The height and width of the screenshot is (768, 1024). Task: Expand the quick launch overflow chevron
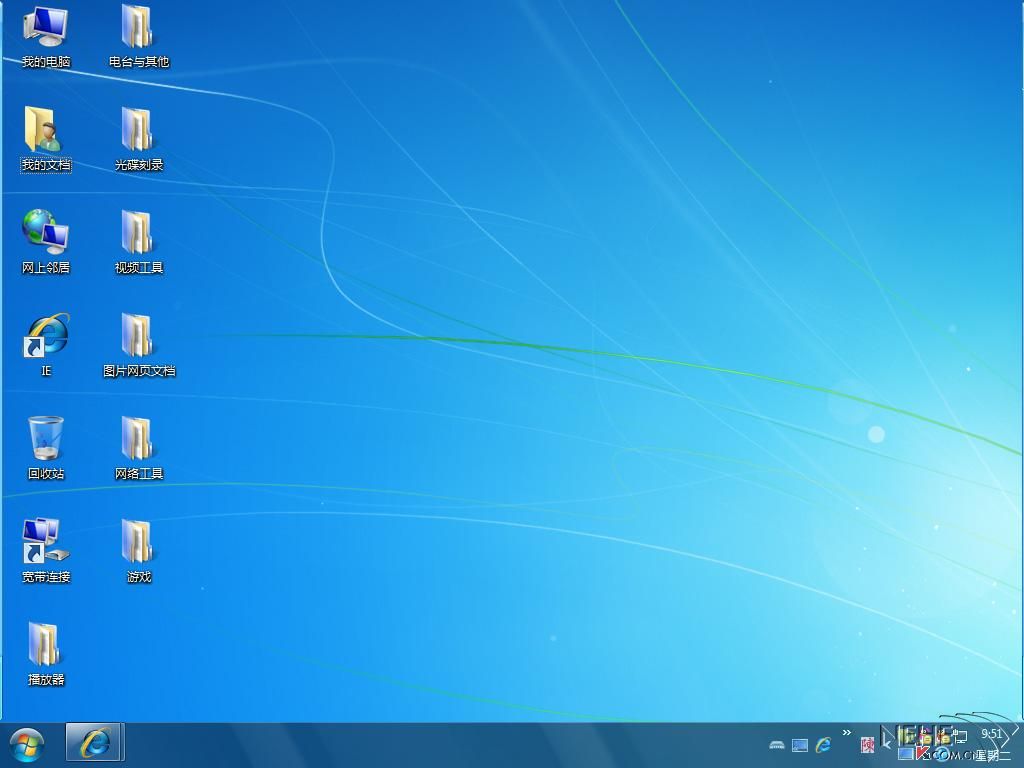click(x=846, y=733)
